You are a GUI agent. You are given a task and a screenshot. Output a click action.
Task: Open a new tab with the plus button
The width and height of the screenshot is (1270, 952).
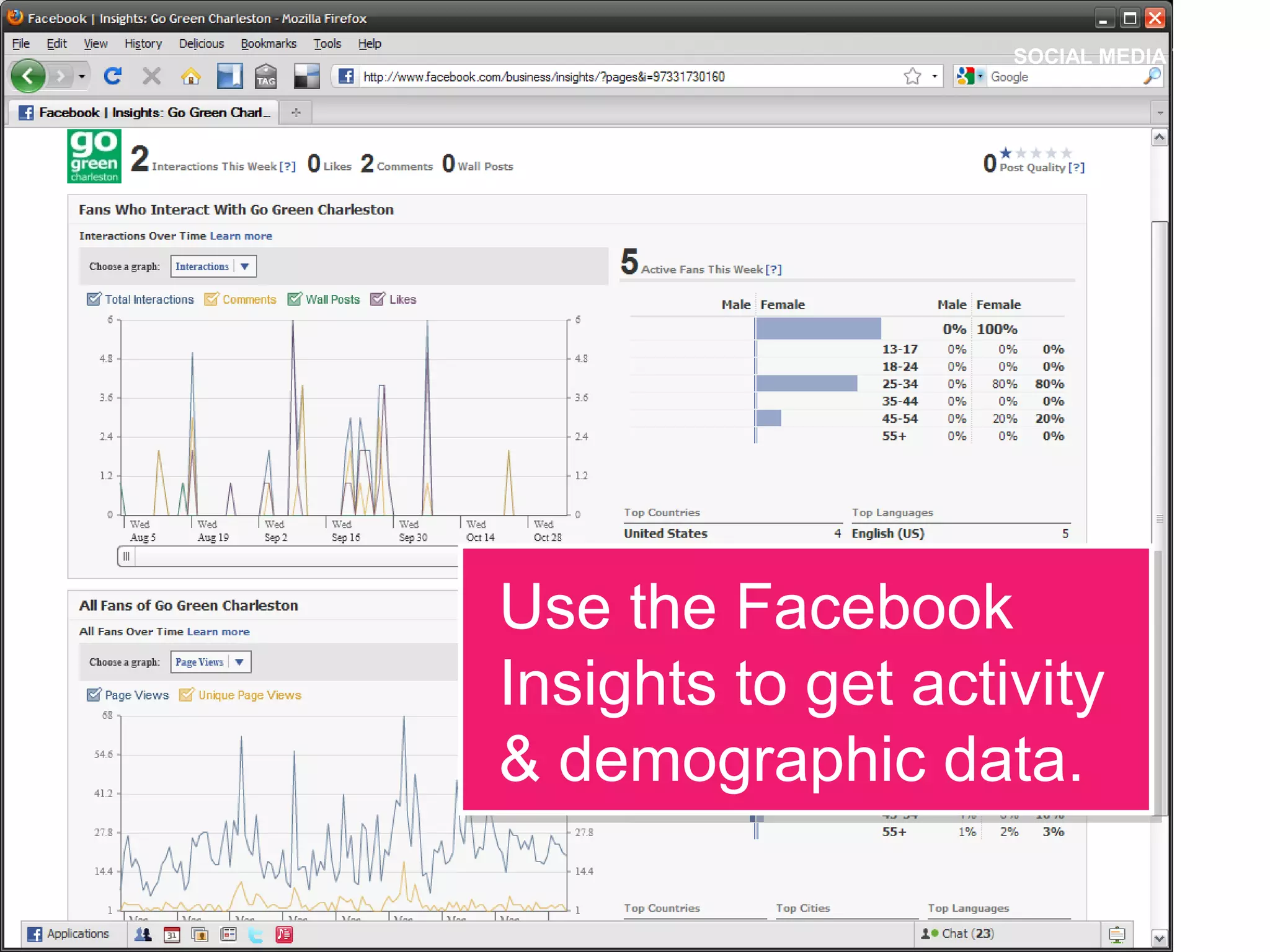tap(296, 112)
